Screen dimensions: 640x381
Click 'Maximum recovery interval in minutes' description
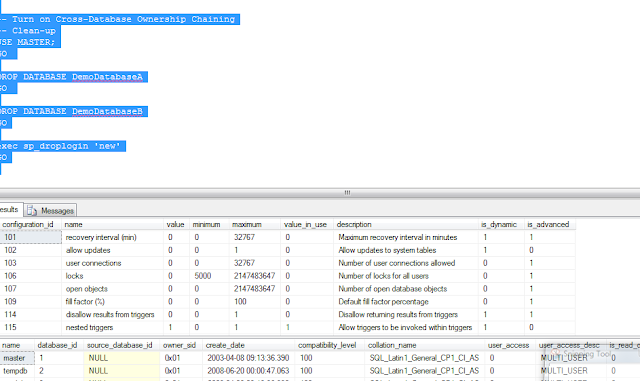click(x=406, y=237)
